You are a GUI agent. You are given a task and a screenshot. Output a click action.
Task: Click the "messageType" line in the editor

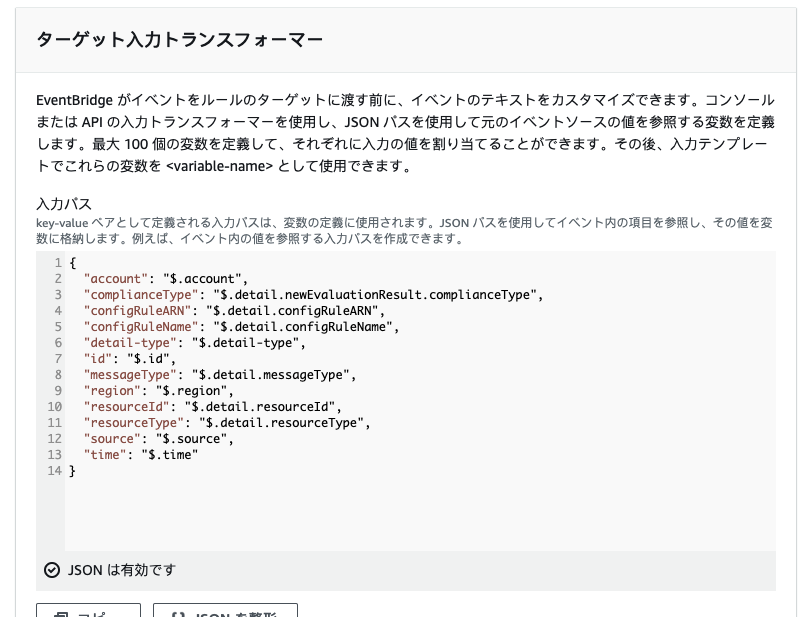click(x=220, y=375)
